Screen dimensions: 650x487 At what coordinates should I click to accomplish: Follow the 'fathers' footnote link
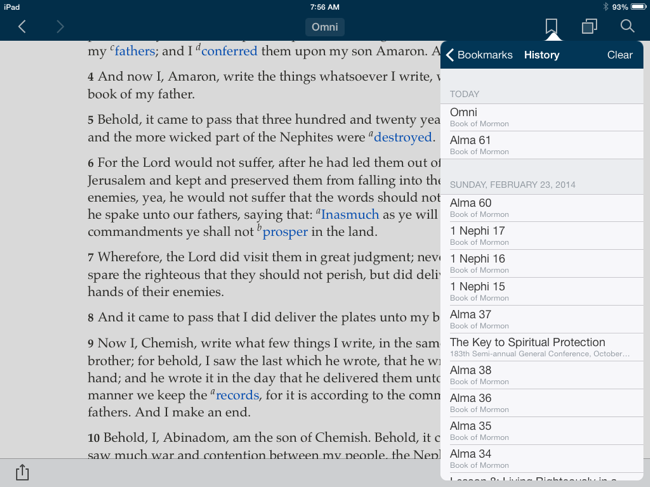pyautogui.click(x=135, y=51)
